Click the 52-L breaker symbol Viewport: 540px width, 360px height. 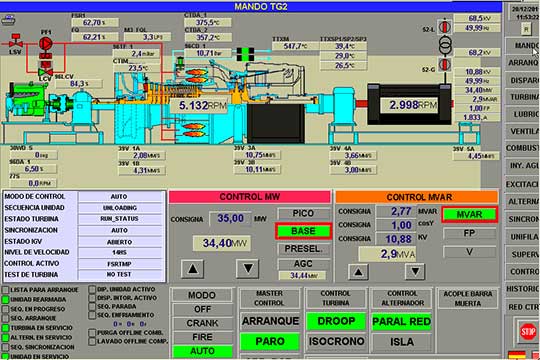coord(445,26)
